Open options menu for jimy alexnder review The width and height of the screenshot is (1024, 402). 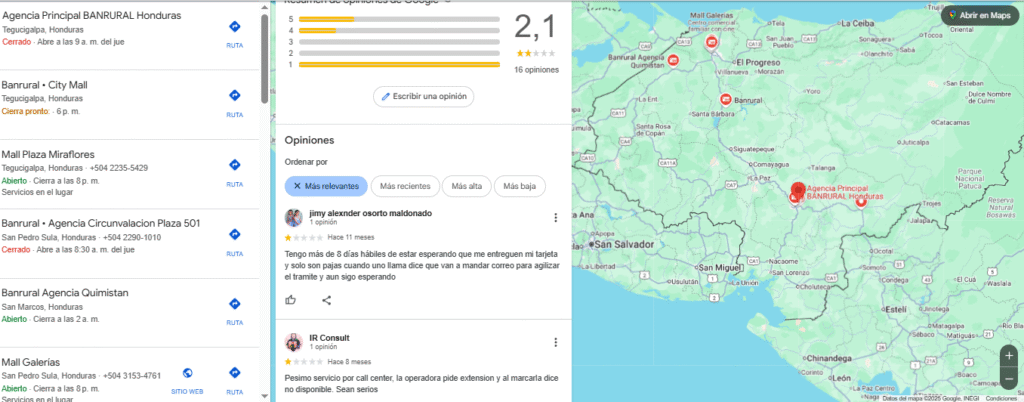tap(555, 217)
